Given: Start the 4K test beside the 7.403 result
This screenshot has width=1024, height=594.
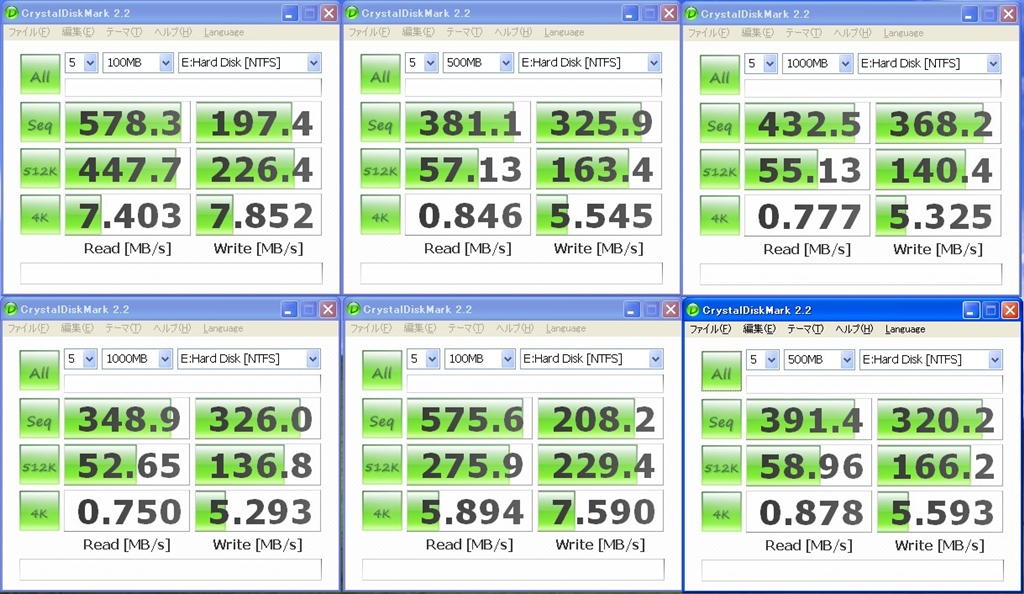Looking at the screenshot, I should point(40,215).
